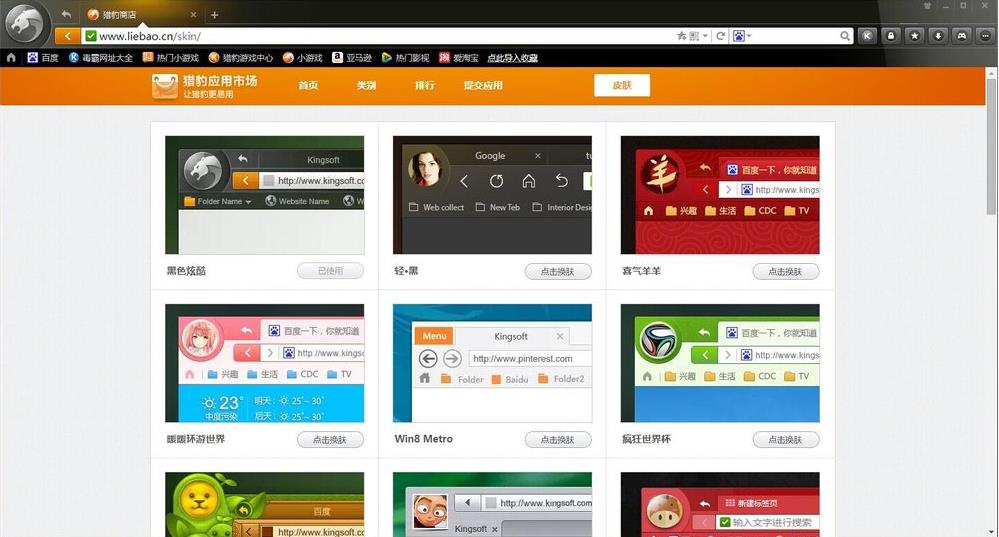The height and width of the screenshot is (537, 999).
Task: Click the home icon in bookmarks bar
Action: [11, 57]
